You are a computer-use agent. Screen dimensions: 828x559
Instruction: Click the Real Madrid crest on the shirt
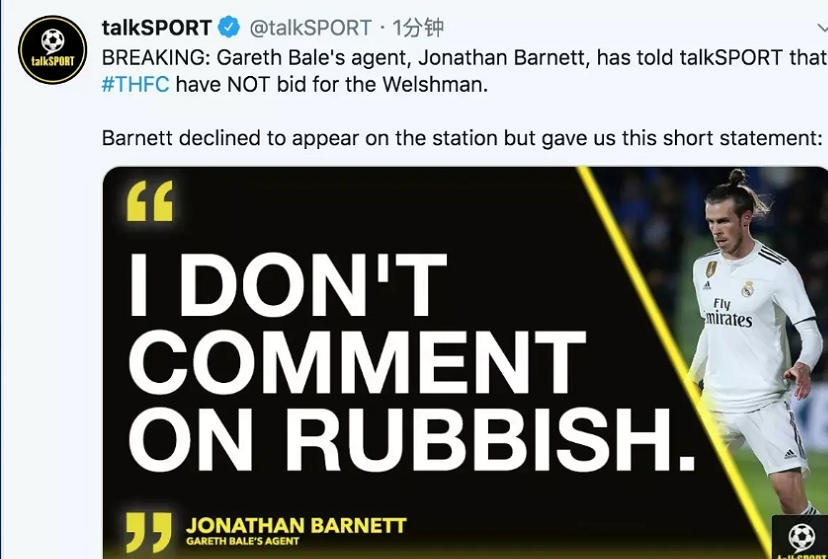coord(747,288)
